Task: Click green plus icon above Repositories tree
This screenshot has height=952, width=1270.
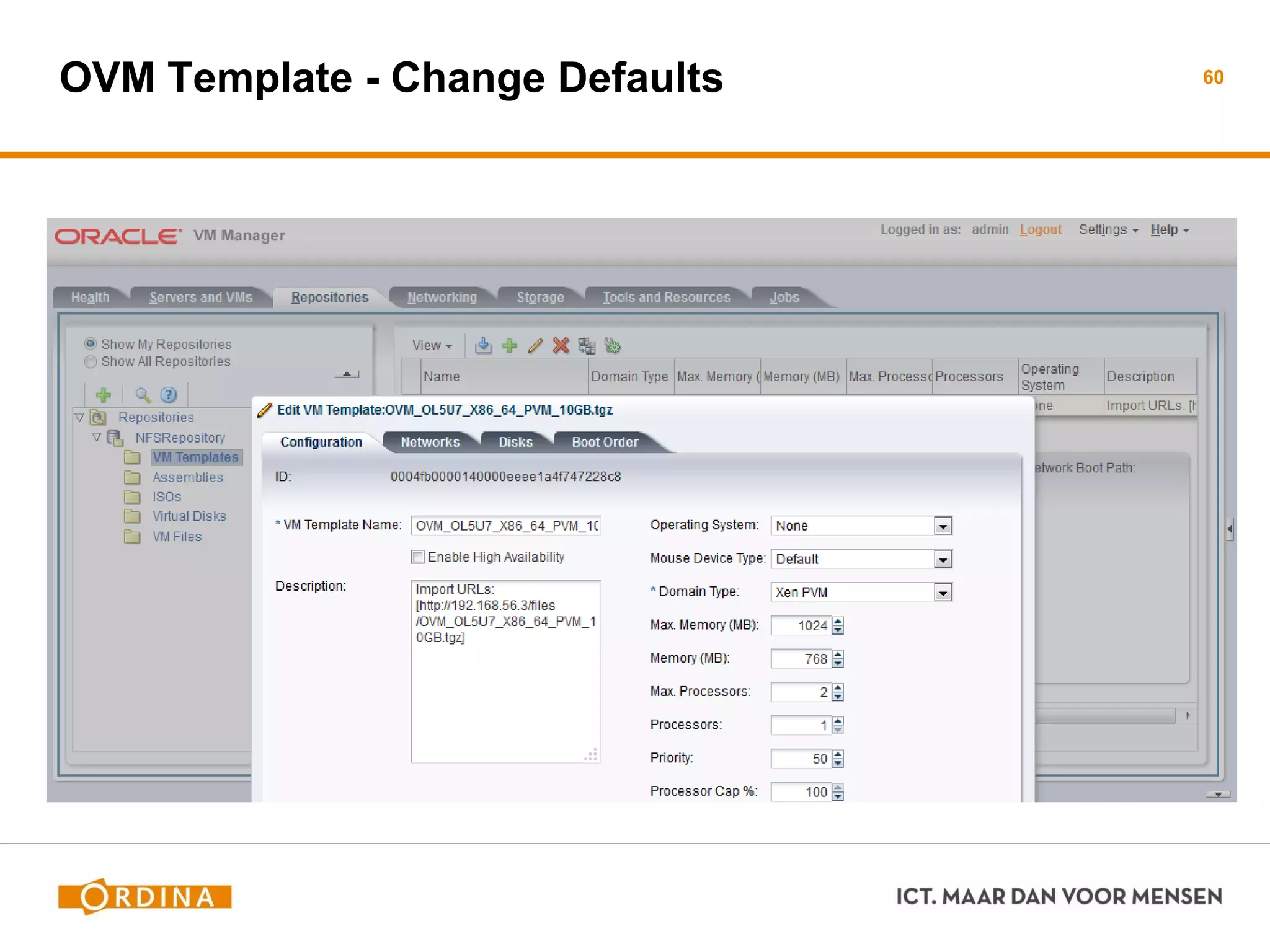Action: (x=104, y=395)
